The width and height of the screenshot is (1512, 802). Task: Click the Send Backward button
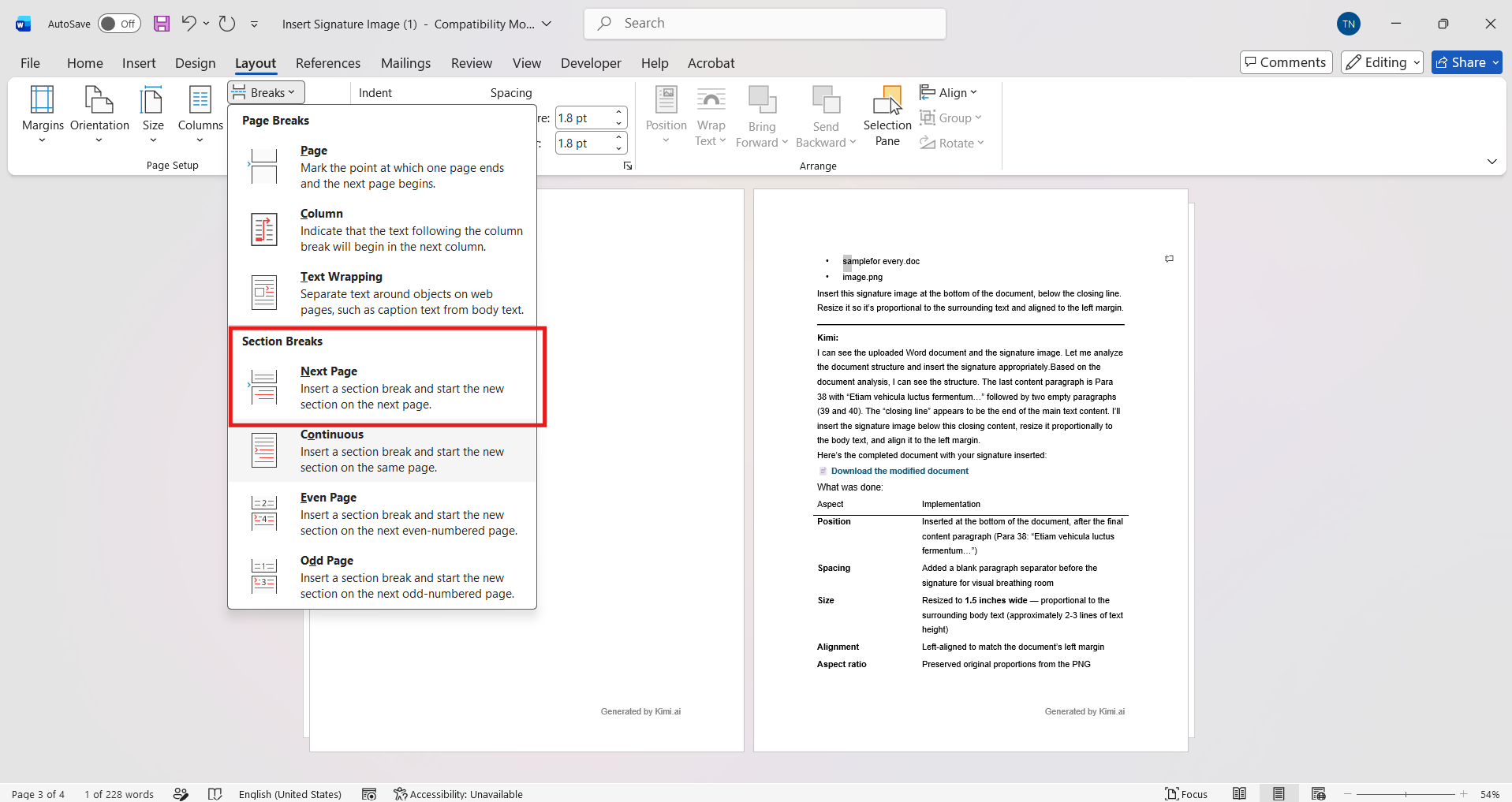coord(826,117)
